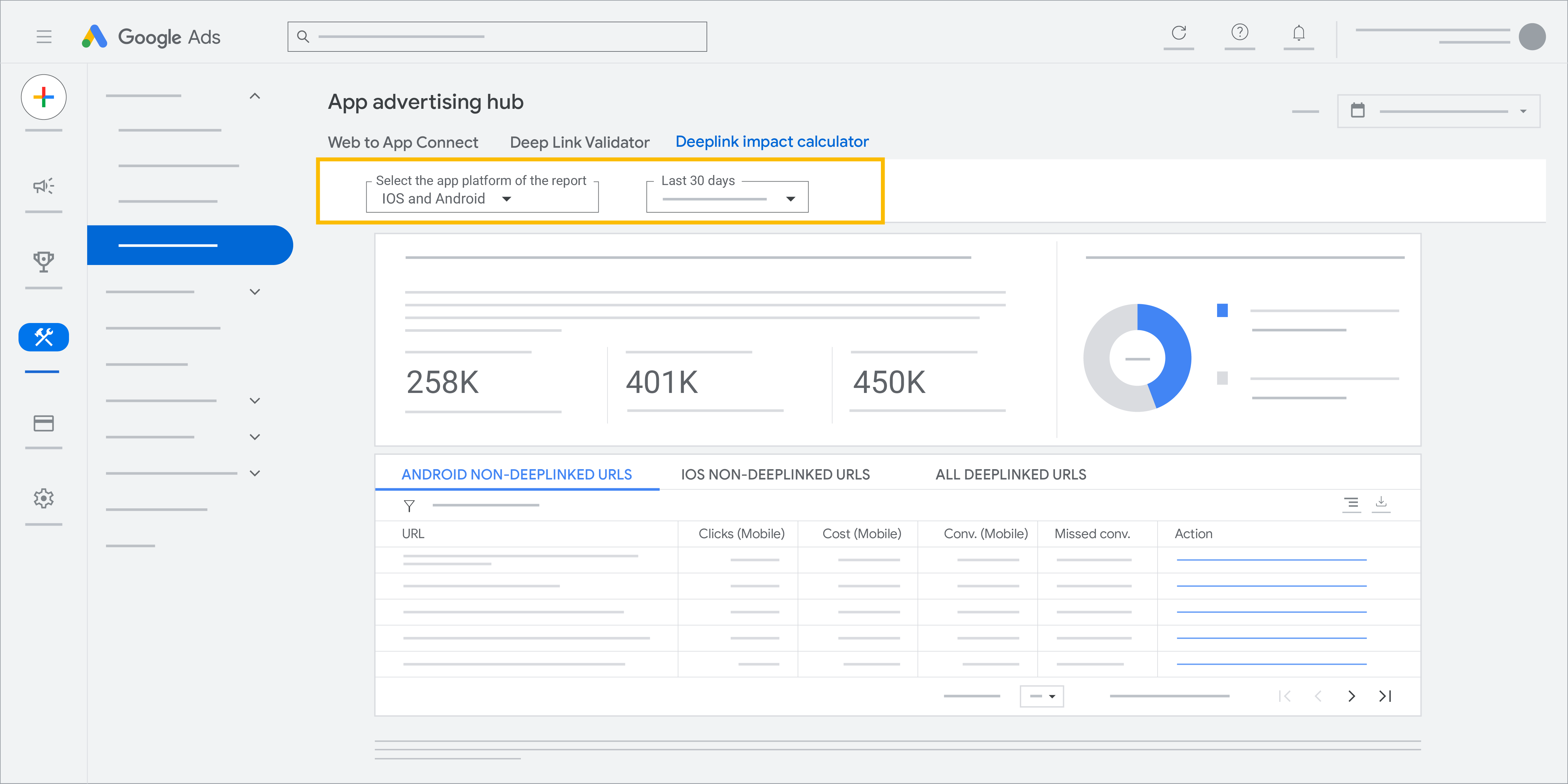Click the search magnifier icon
Image resolution: width=1568 pixels, height=784 pixels.
point(303,36)
